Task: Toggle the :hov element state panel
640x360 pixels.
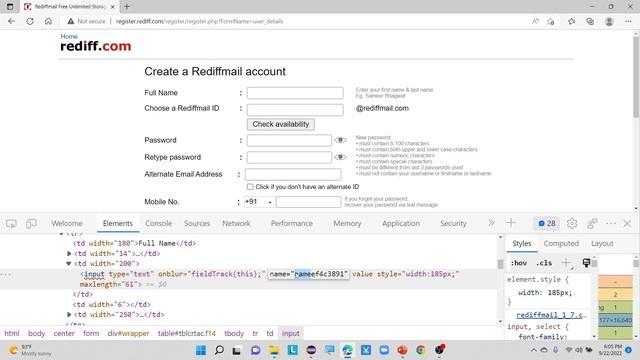Action: (519, 263)
